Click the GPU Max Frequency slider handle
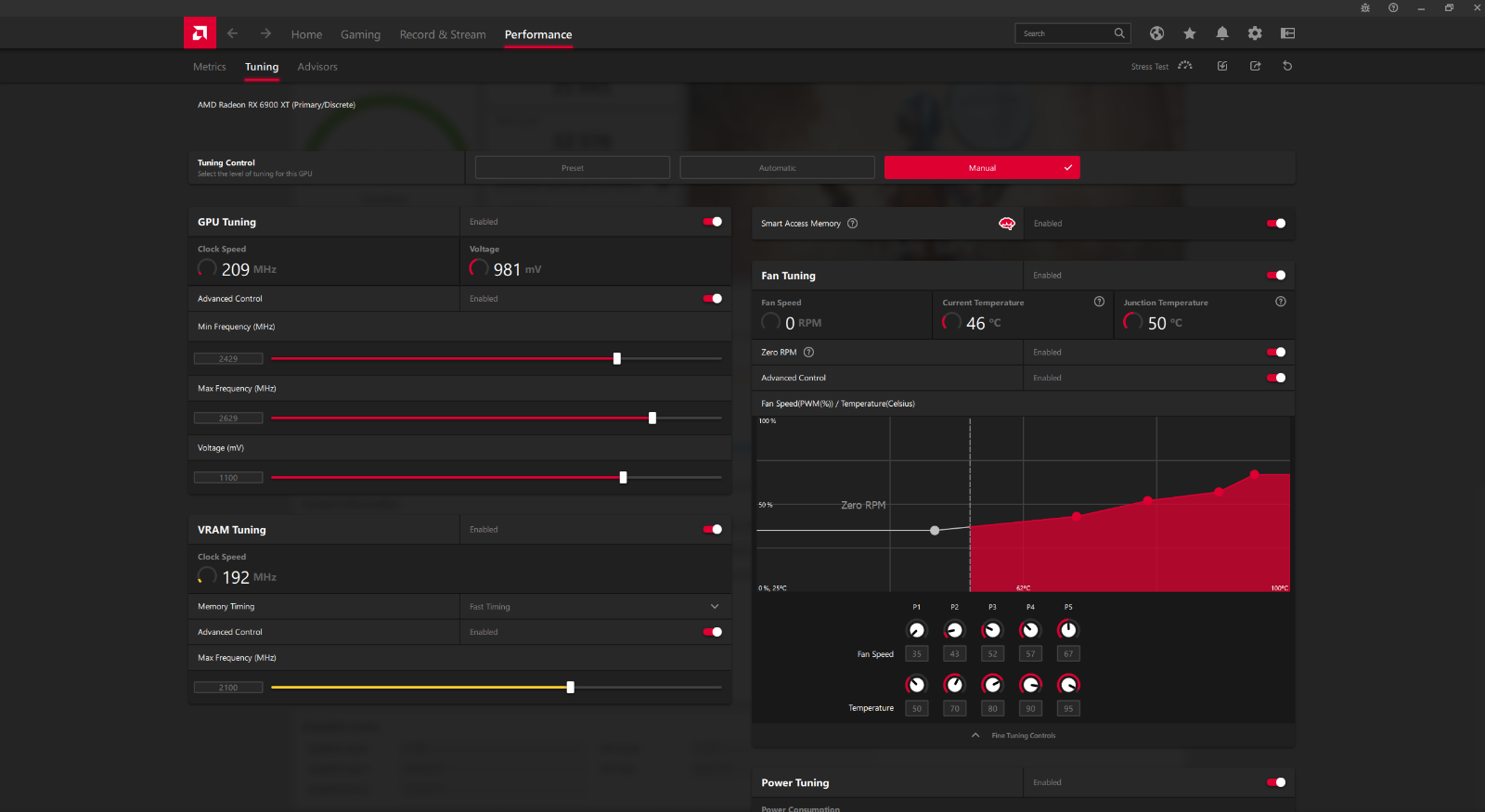This screenshot has height=812, width=1485. point(652,419)
